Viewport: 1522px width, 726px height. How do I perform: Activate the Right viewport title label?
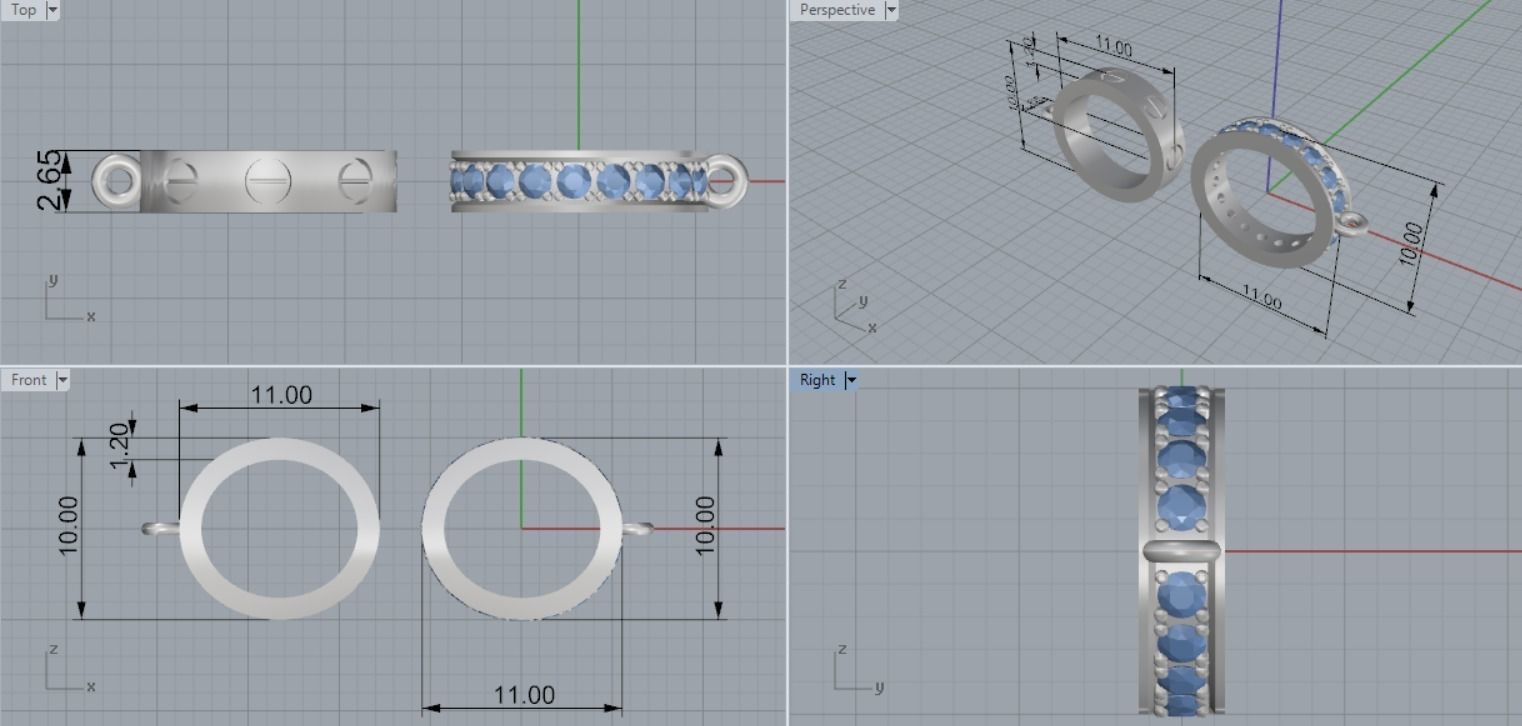point(817,380)
